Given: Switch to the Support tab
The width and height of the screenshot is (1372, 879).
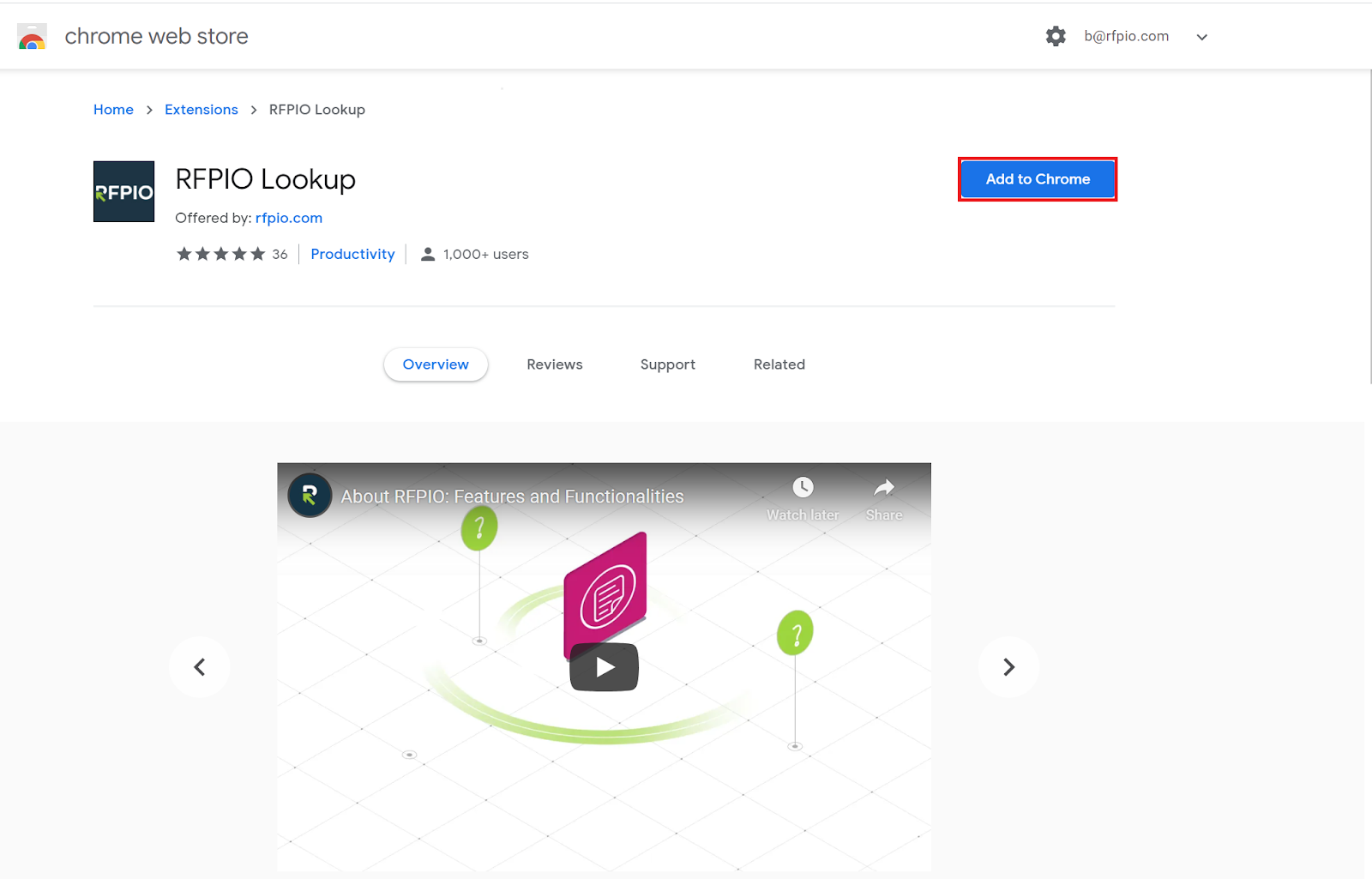Looking at the screenshot, I should click(x=668, y=364).
